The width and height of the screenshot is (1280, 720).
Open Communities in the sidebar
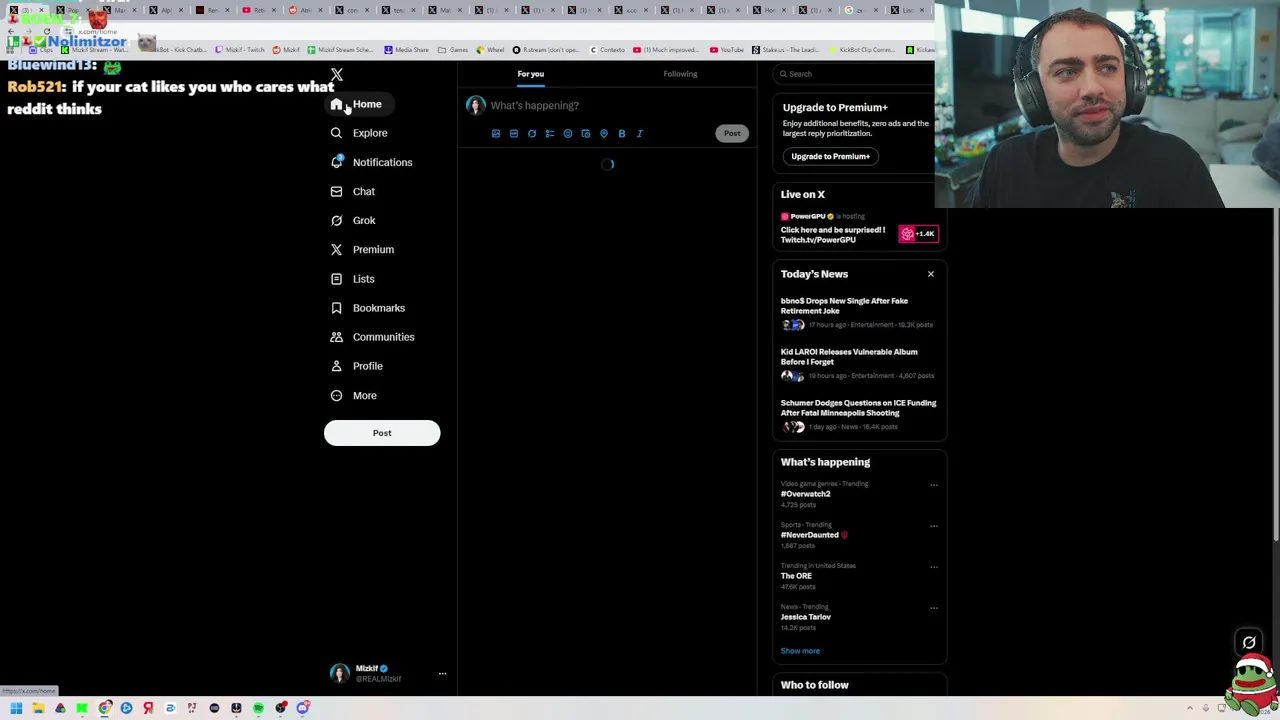click(371, 337)
